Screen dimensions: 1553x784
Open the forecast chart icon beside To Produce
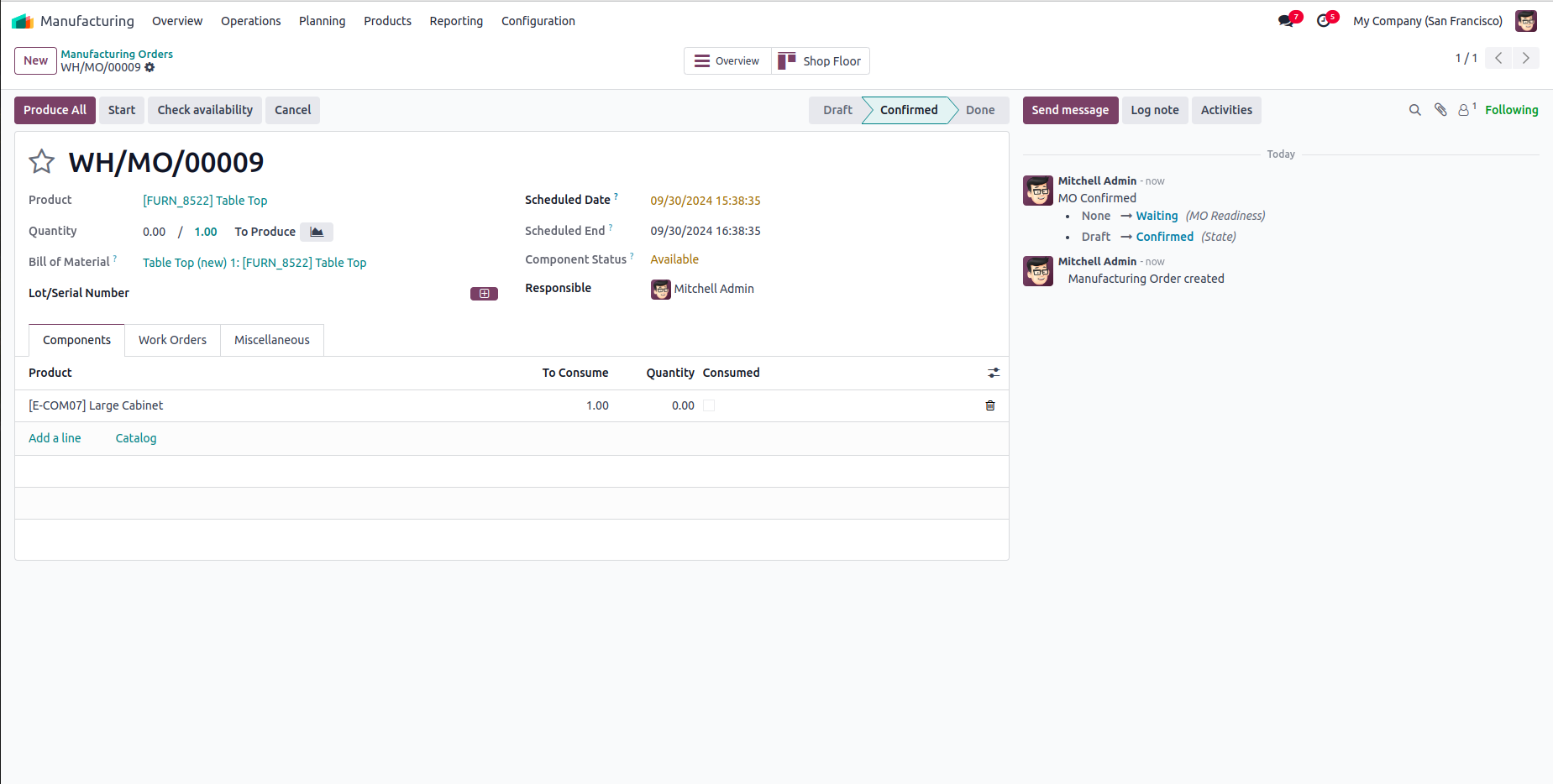pyautogui.click(x=317, y=232)
